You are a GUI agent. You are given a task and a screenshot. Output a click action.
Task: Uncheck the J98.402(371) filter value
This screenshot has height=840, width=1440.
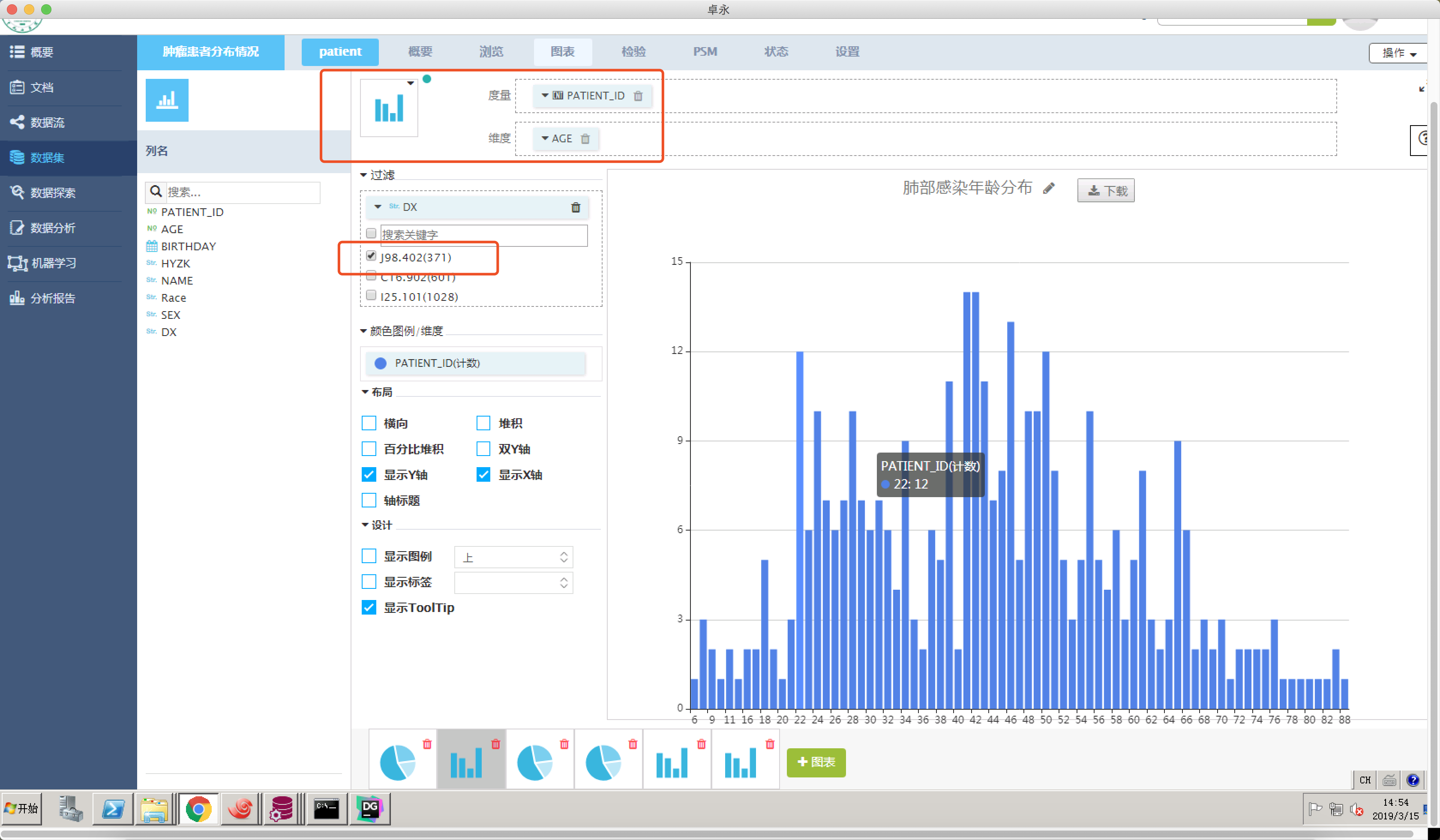[x=372, y=256]
